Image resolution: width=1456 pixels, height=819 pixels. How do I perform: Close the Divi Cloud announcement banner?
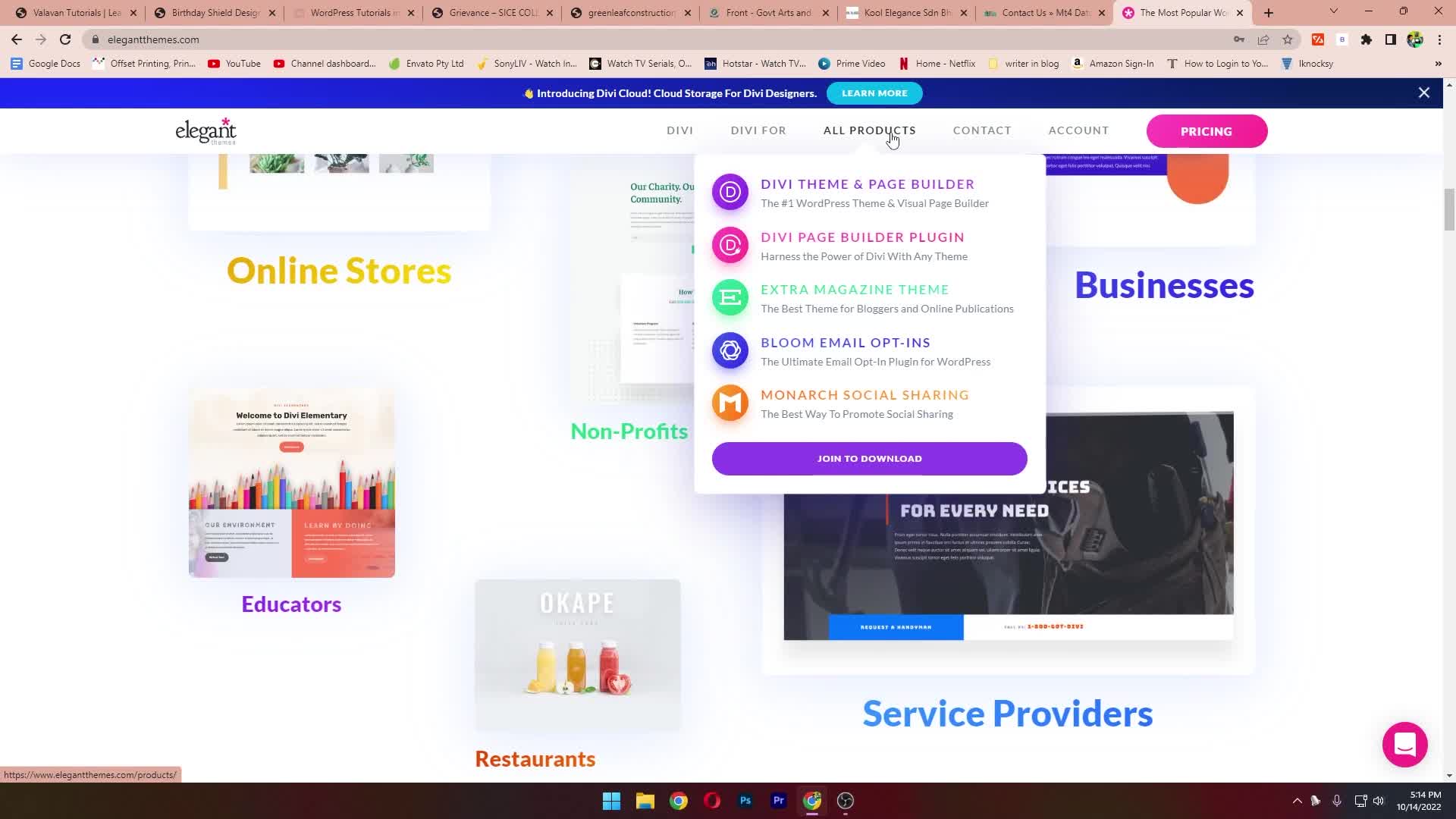[x=1423, y=93]
